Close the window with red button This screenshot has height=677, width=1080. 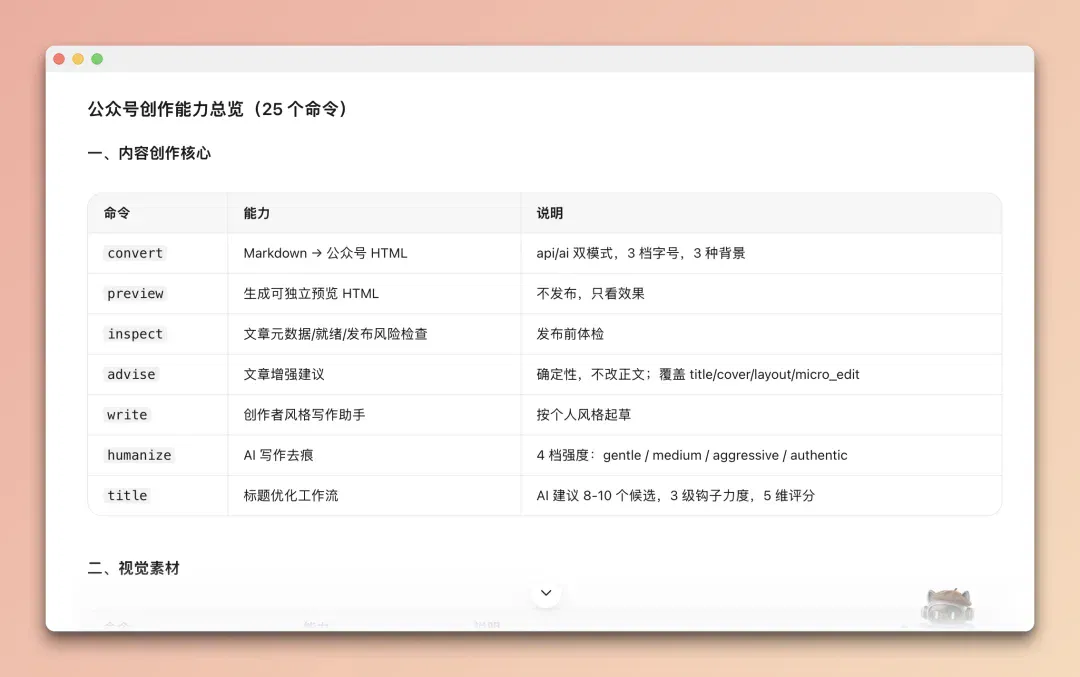(x=59, y=59)
